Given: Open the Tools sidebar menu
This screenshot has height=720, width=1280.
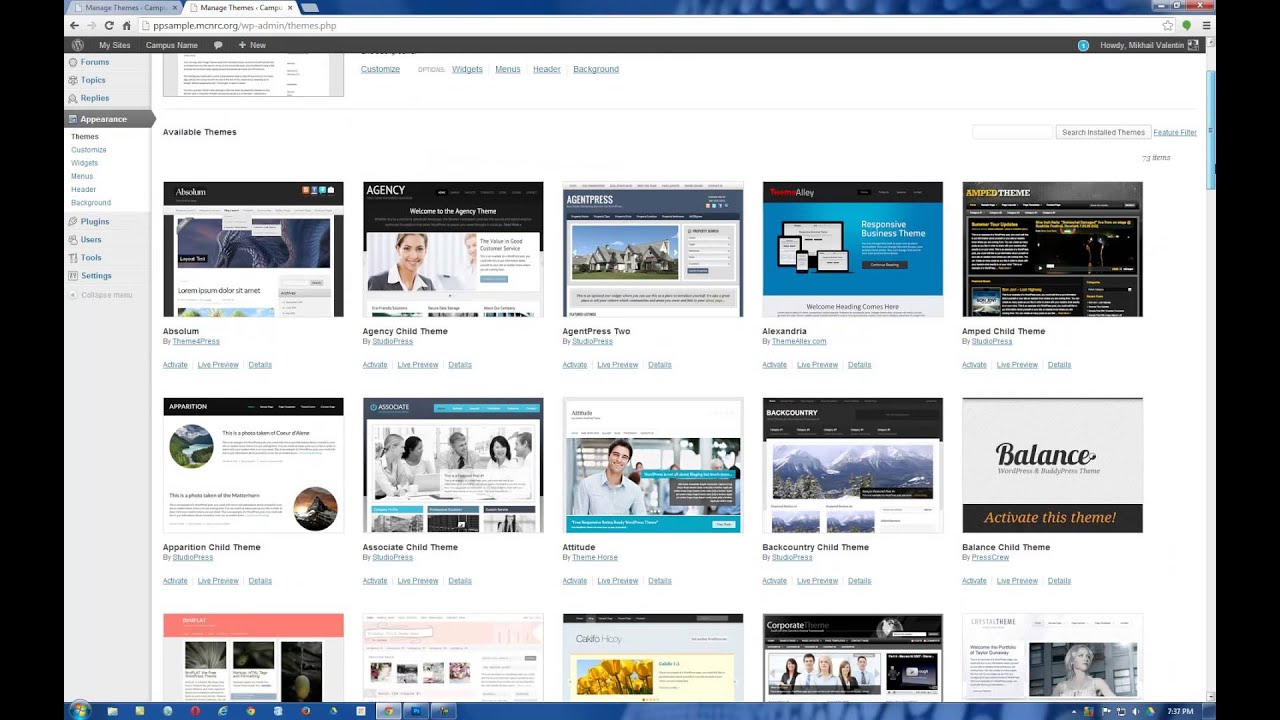Looking at the screenshot, I should tap(91, 258).
